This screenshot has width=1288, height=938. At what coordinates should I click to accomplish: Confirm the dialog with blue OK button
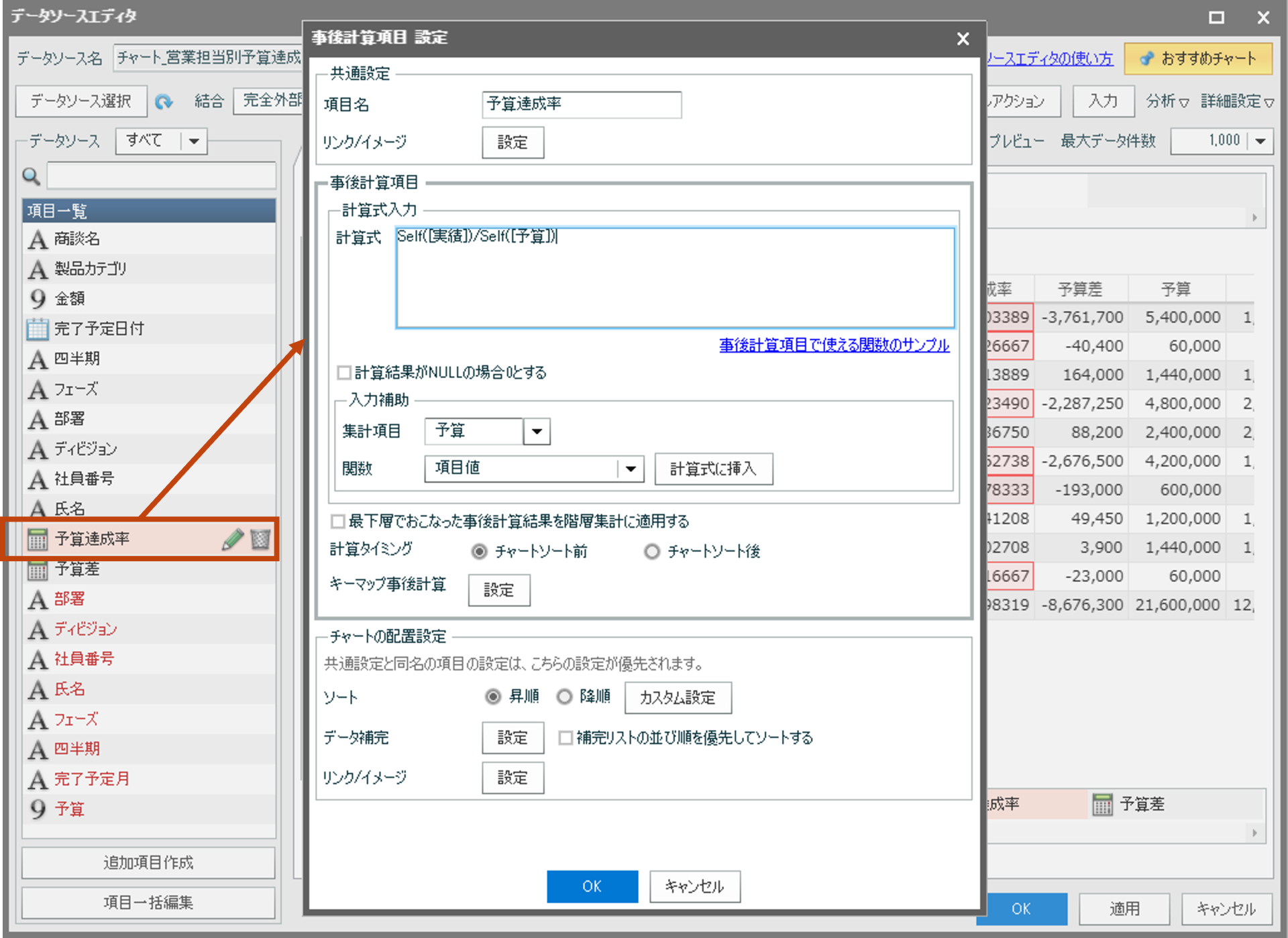click(x=592, y=886)
